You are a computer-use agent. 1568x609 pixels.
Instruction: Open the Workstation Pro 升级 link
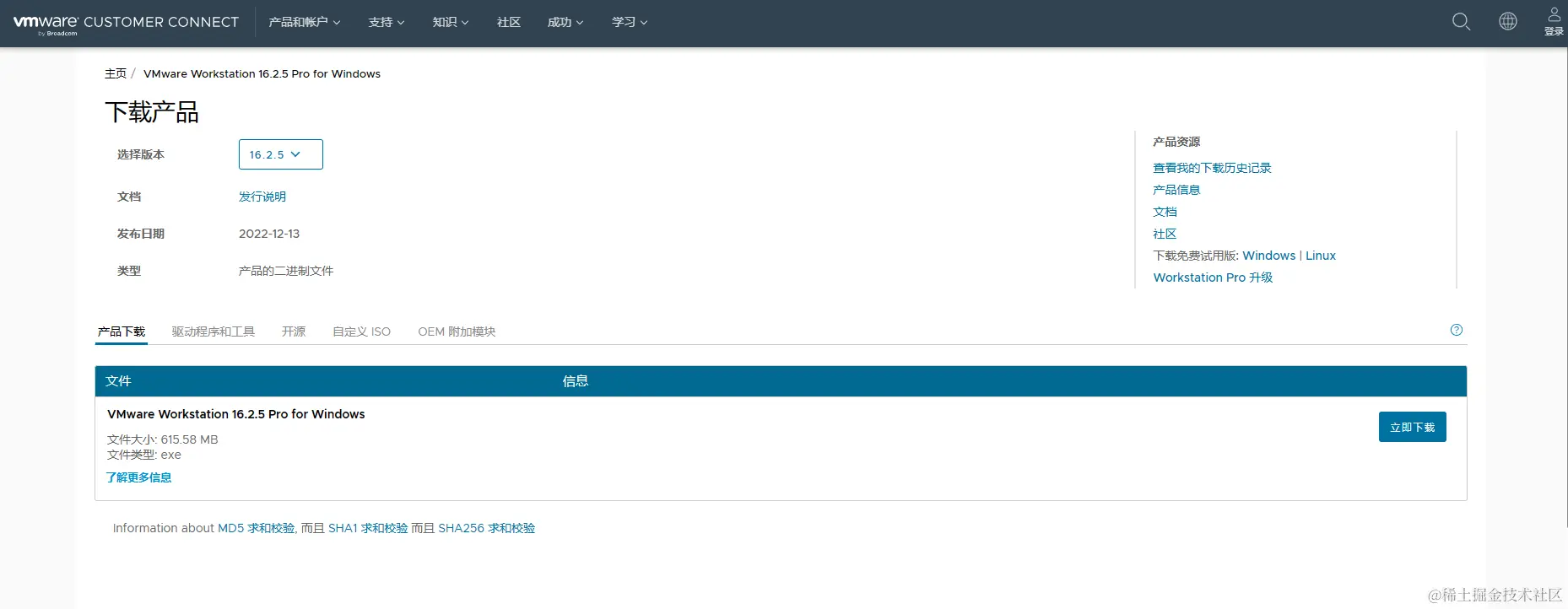pyautogui.click(x=1213, y=278)
